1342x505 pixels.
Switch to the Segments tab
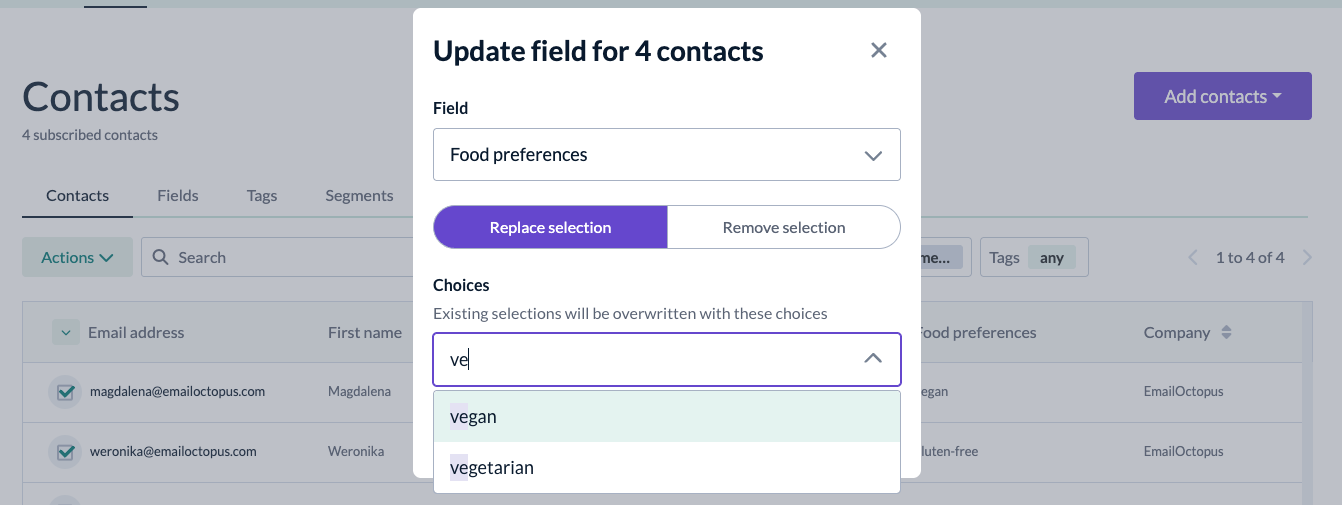pyautogui.click(x=359, y=195)
